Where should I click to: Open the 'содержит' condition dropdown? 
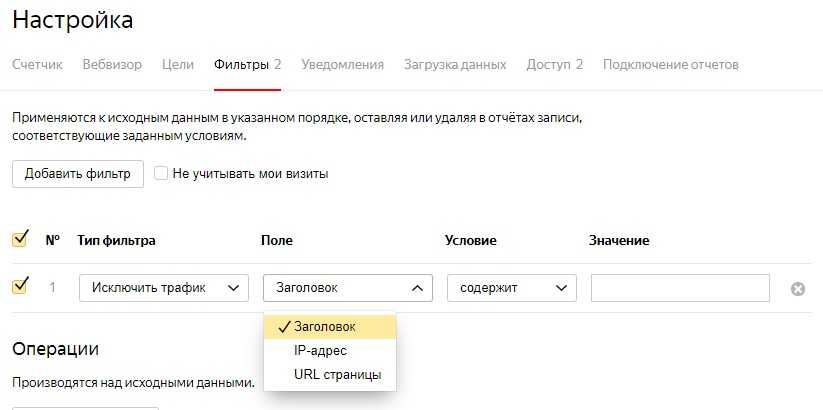(511, 288)
